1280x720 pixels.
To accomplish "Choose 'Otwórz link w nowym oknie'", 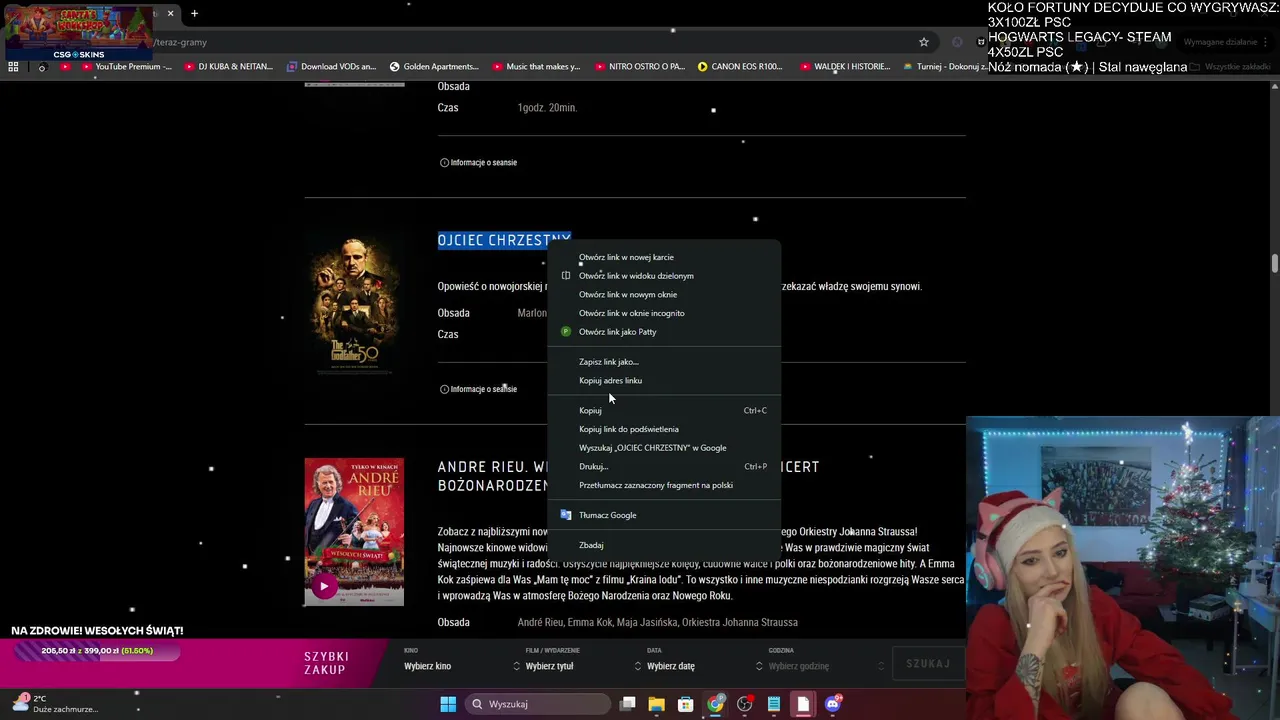I will (664, 294).
